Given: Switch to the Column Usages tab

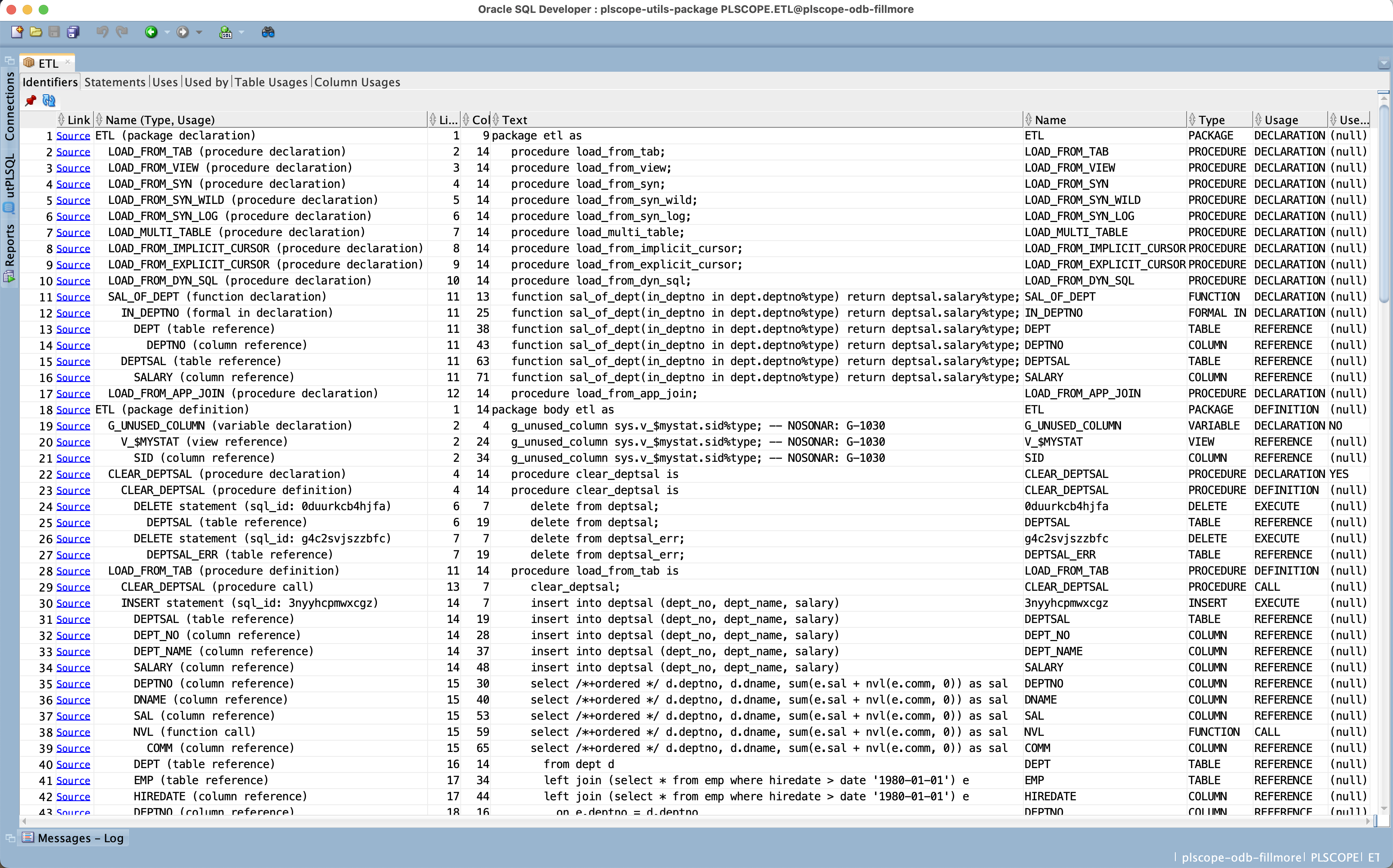Looking at the screenshot, I should point(357,82).
